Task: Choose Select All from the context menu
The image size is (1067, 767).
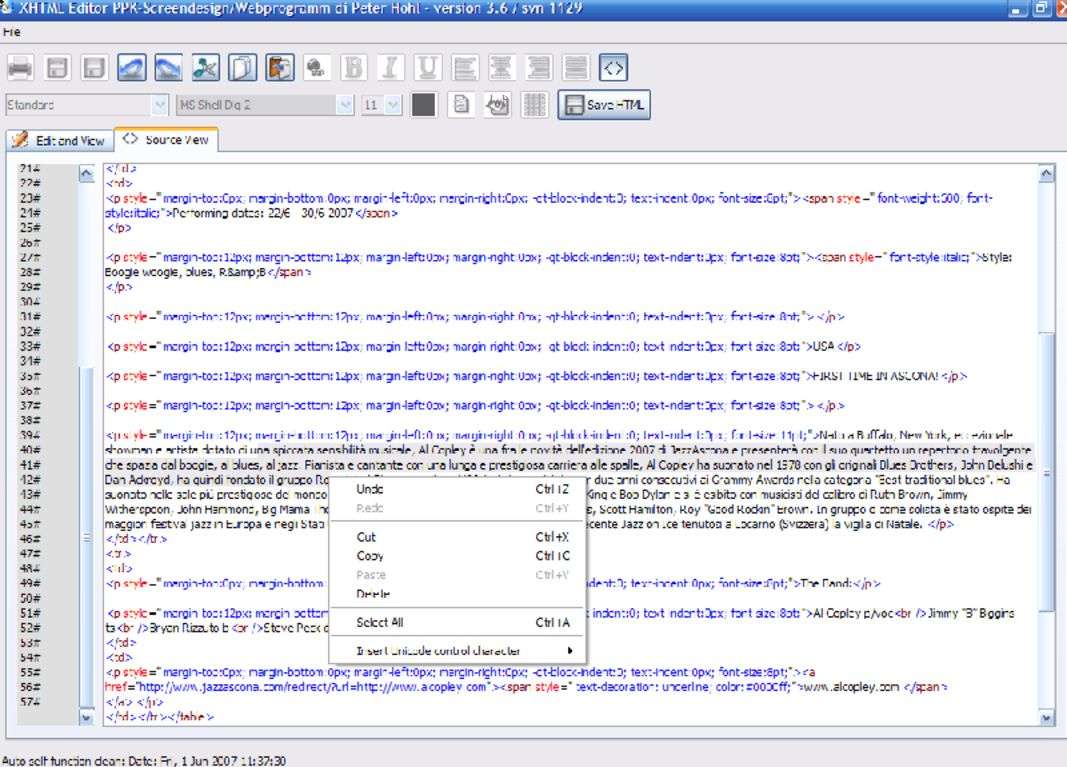Action: (379, 623)
